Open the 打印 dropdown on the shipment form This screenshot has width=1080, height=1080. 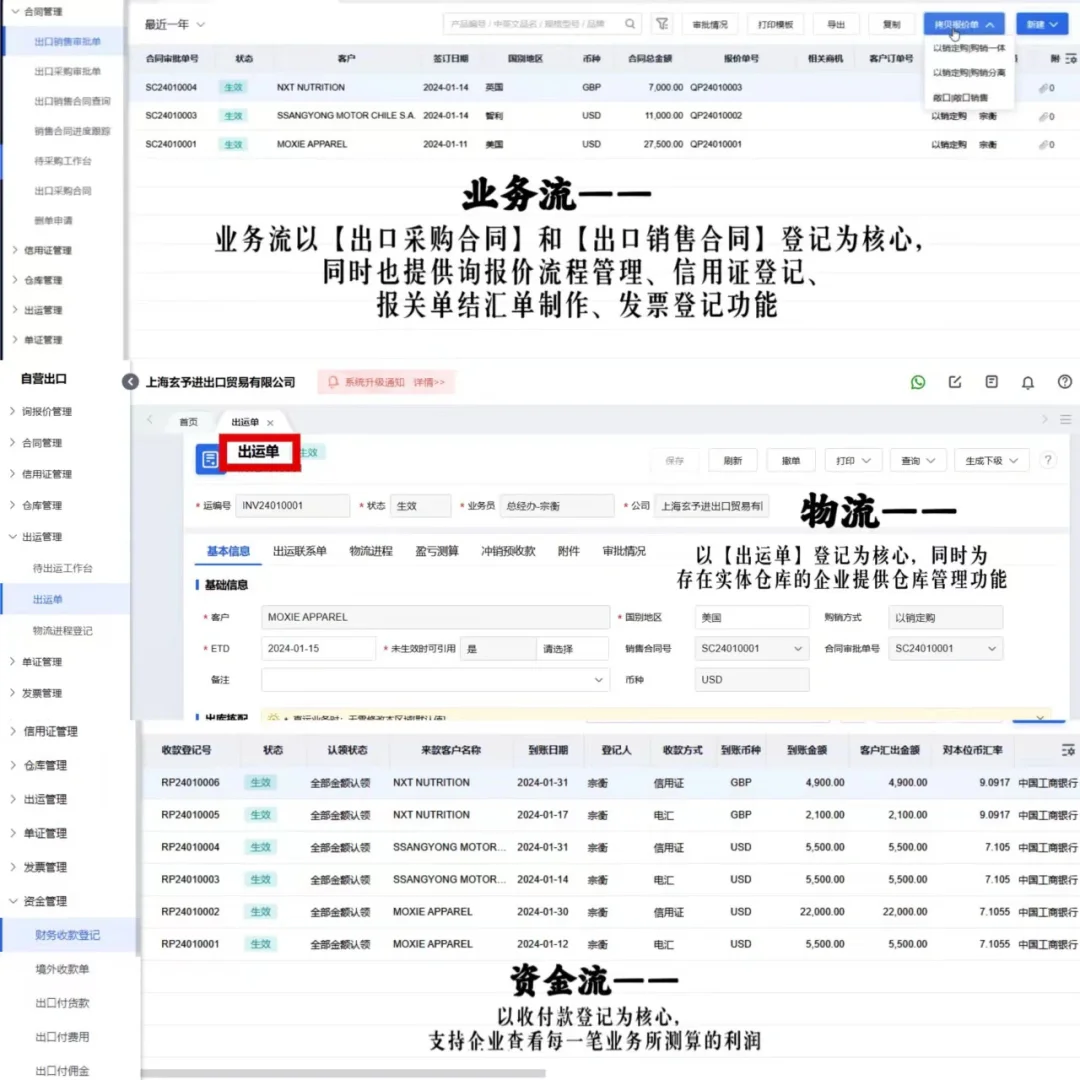[853, 459]
